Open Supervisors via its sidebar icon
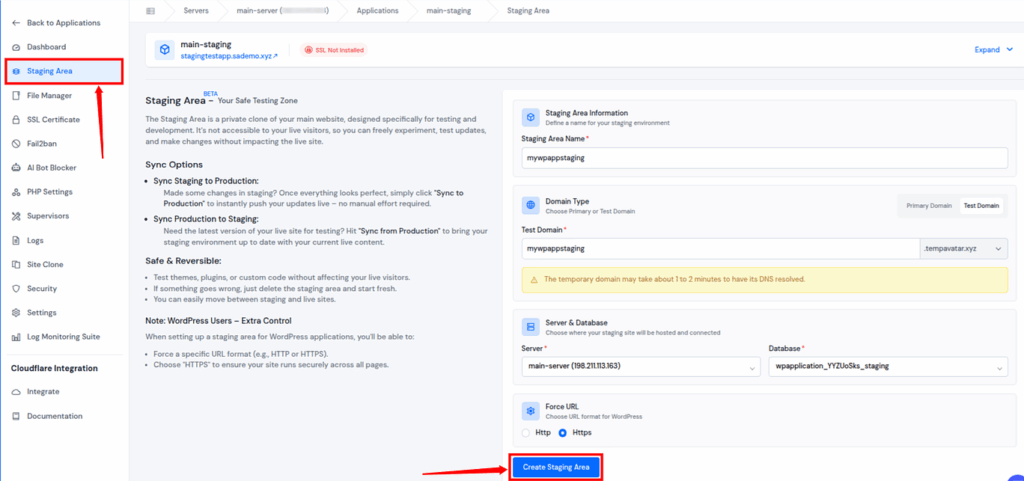 click(x=15, y=216)
